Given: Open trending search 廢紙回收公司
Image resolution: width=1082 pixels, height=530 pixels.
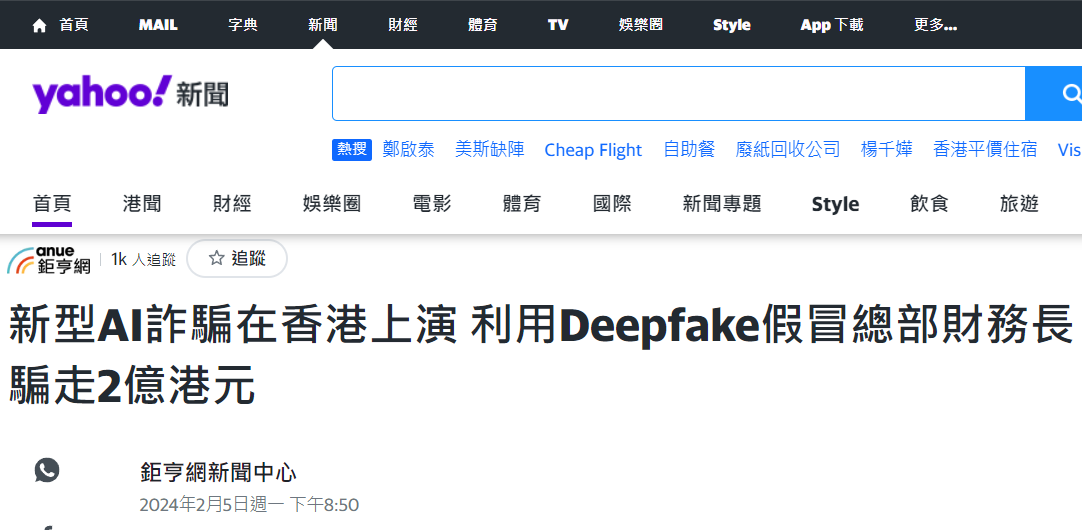Looking at the screenshot, I should point(787,149).
